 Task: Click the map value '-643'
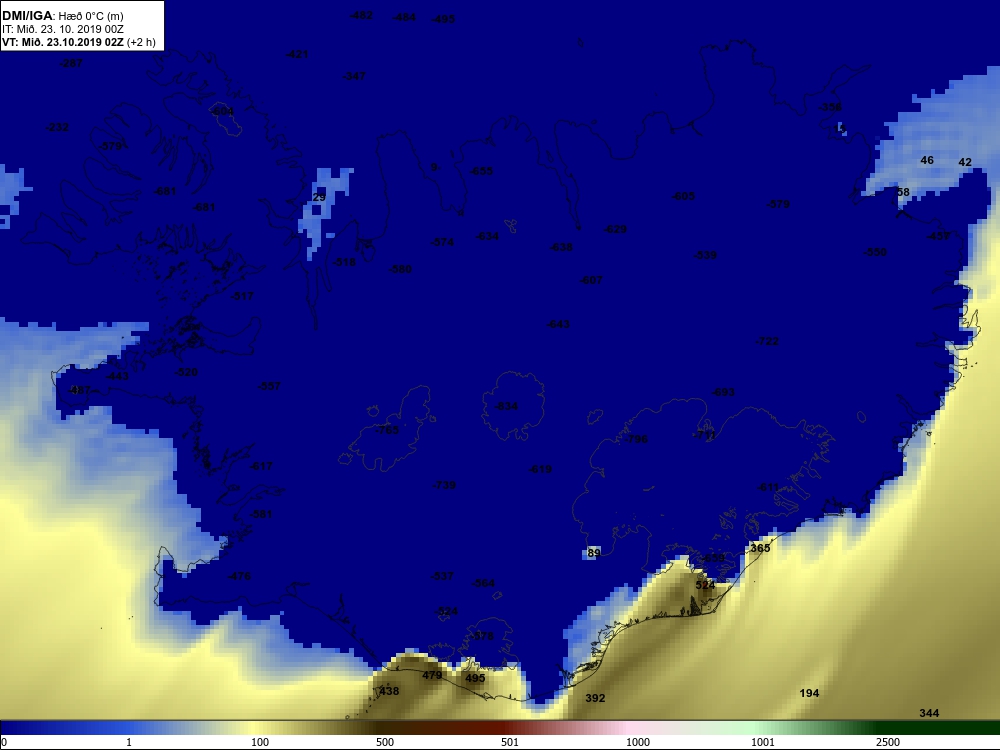coord(558,324)
